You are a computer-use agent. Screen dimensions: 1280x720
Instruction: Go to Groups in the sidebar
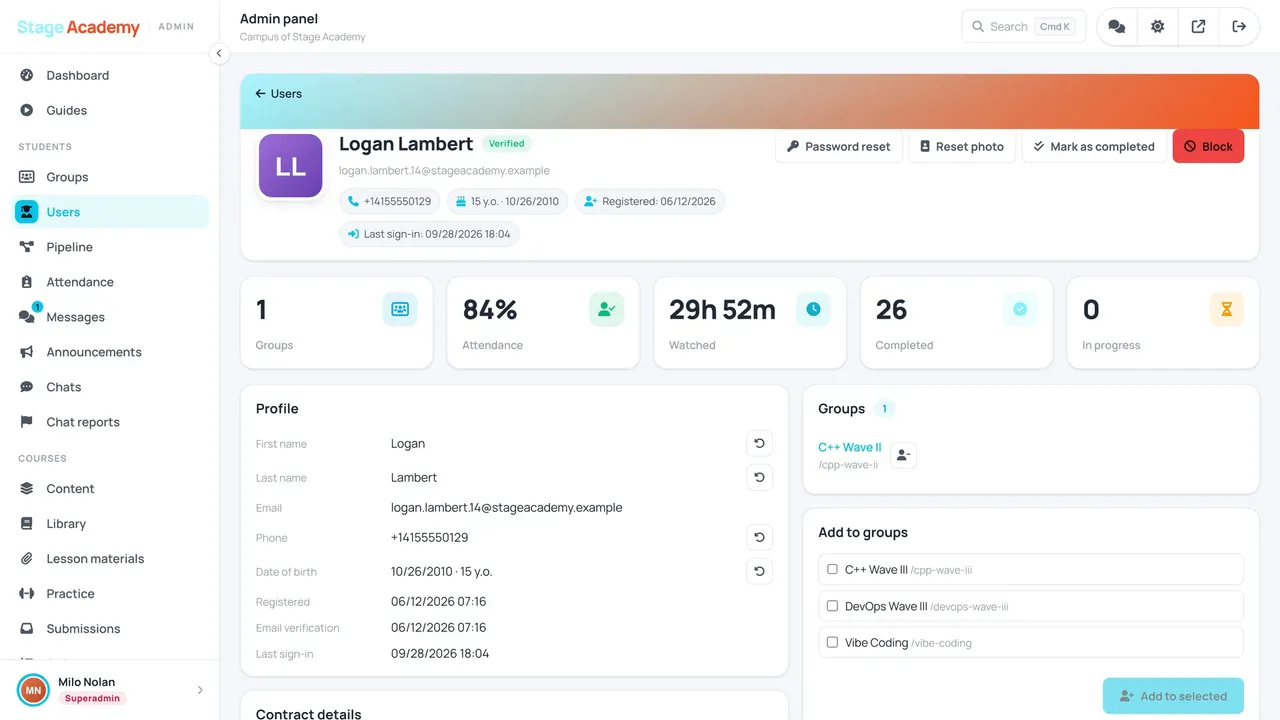click(x=112, y=177)
